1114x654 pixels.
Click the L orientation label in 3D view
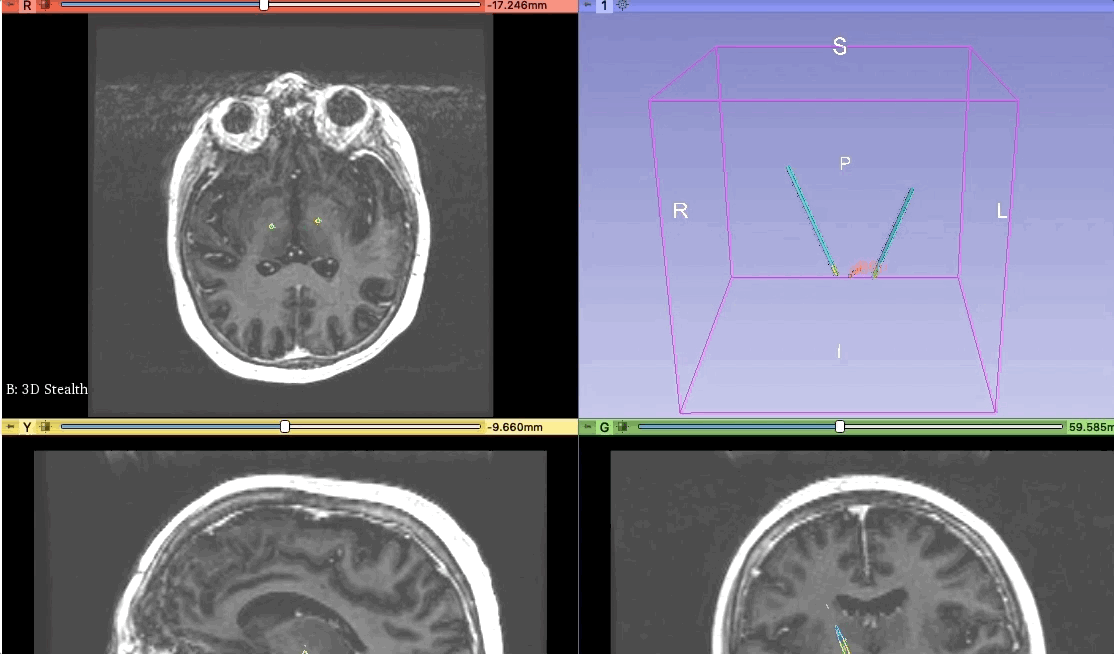pyautogui.click(x=1002, y=211)
